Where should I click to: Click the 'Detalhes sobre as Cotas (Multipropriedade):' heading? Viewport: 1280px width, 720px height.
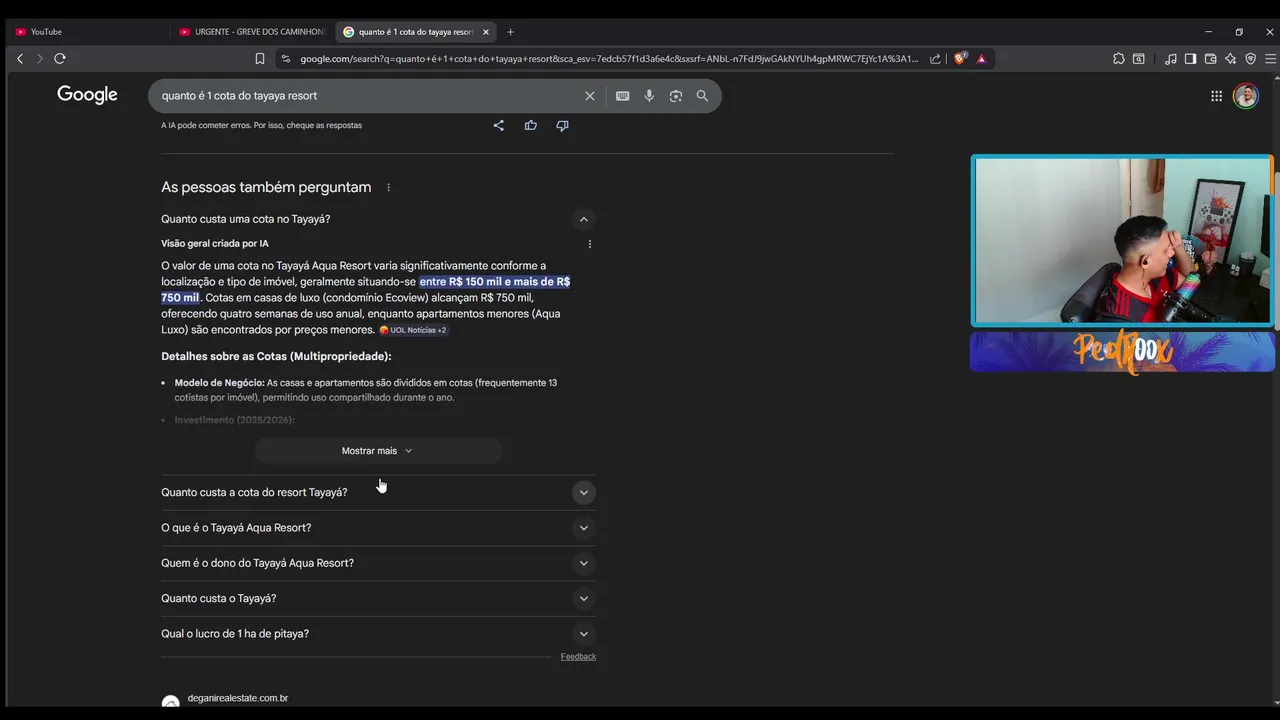pos(276,357)
